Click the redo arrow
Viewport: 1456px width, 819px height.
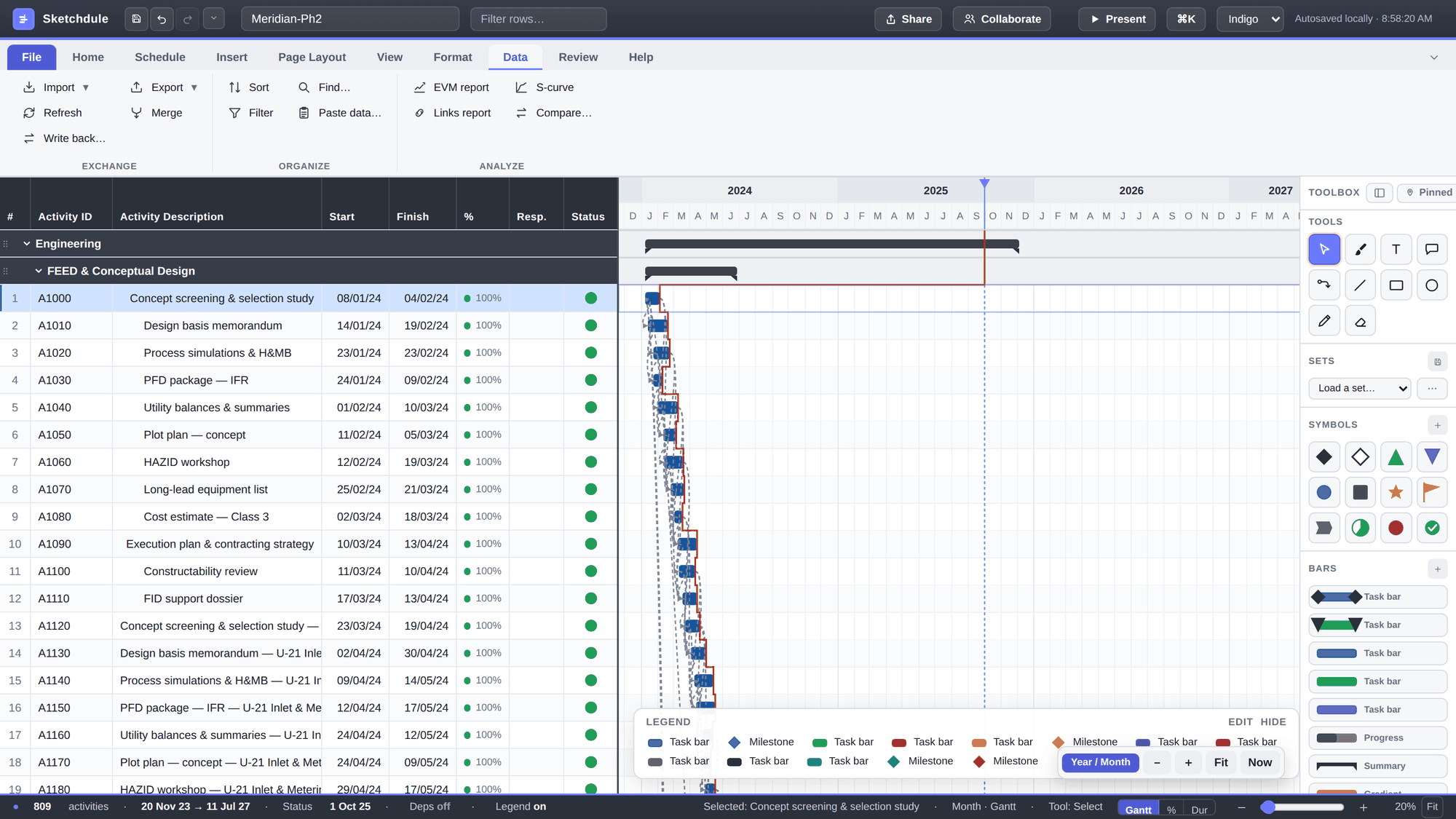(187, 19)
